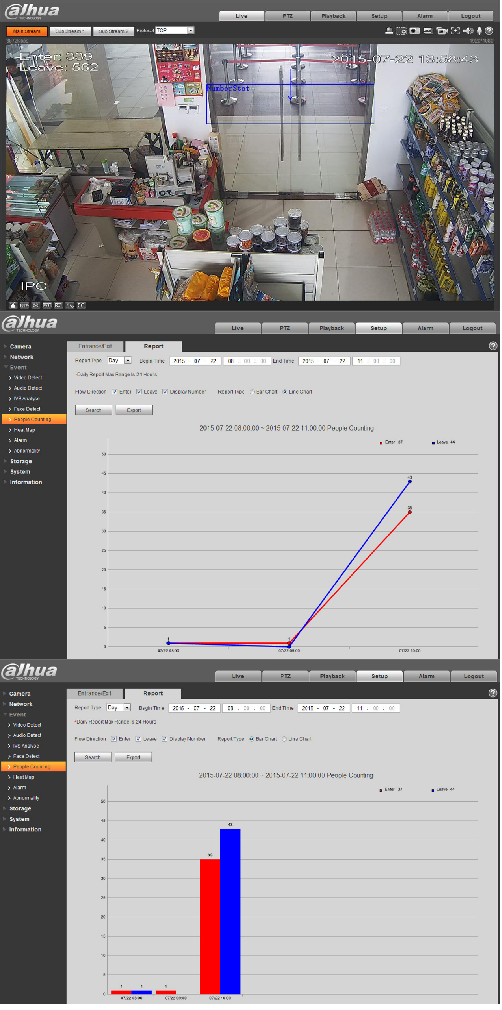Click Export on the line chart page
This screenshot has height=1010, width=502.
click(134, 410)
